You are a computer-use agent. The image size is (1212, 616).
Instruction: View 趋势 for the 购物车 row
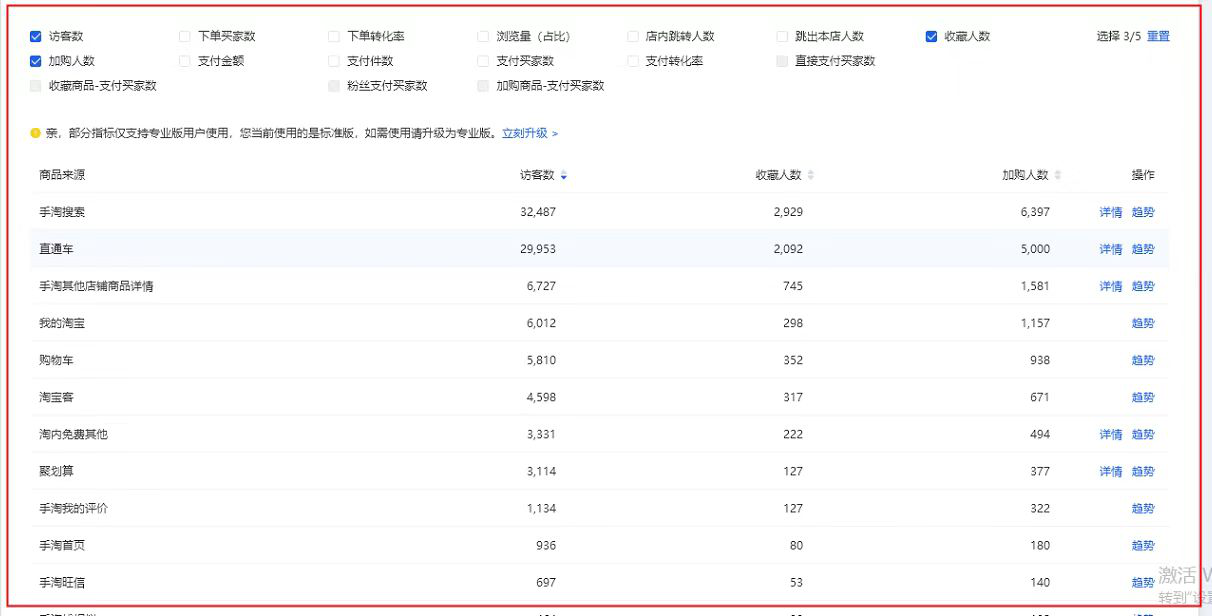[1143, 360]
